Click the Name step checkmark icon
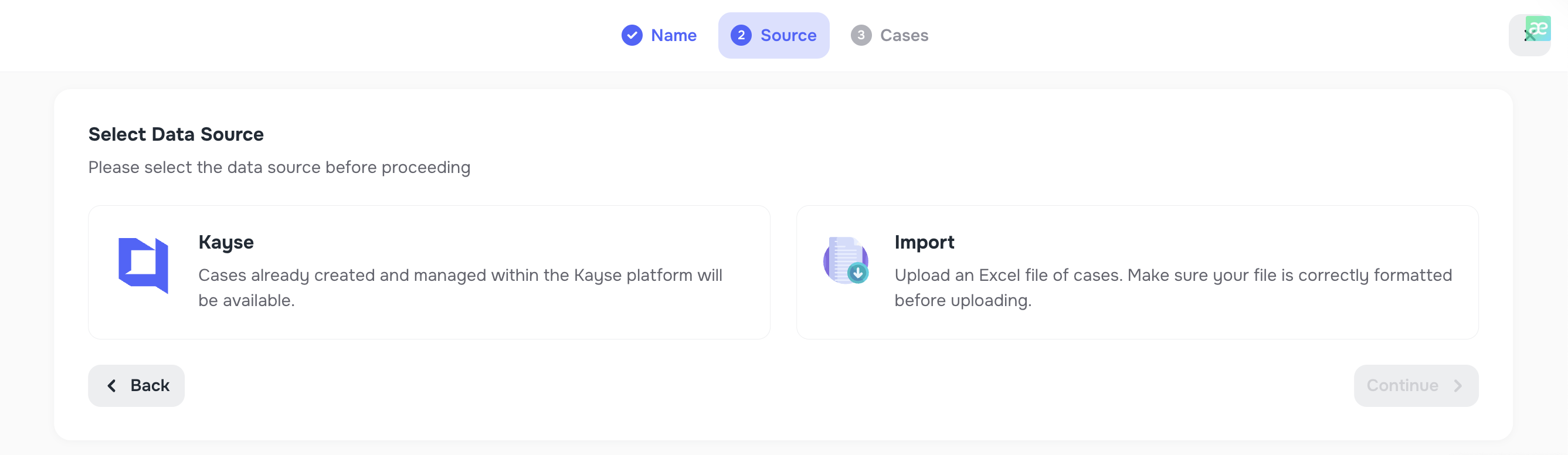 coord(632,35)
